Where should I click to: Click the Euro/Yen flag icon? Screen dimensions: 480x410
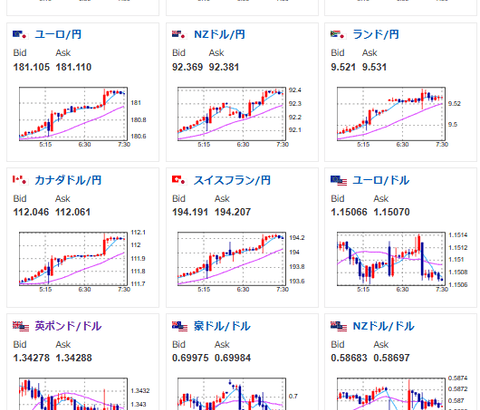pyautogui.click(x=20, y=34)
